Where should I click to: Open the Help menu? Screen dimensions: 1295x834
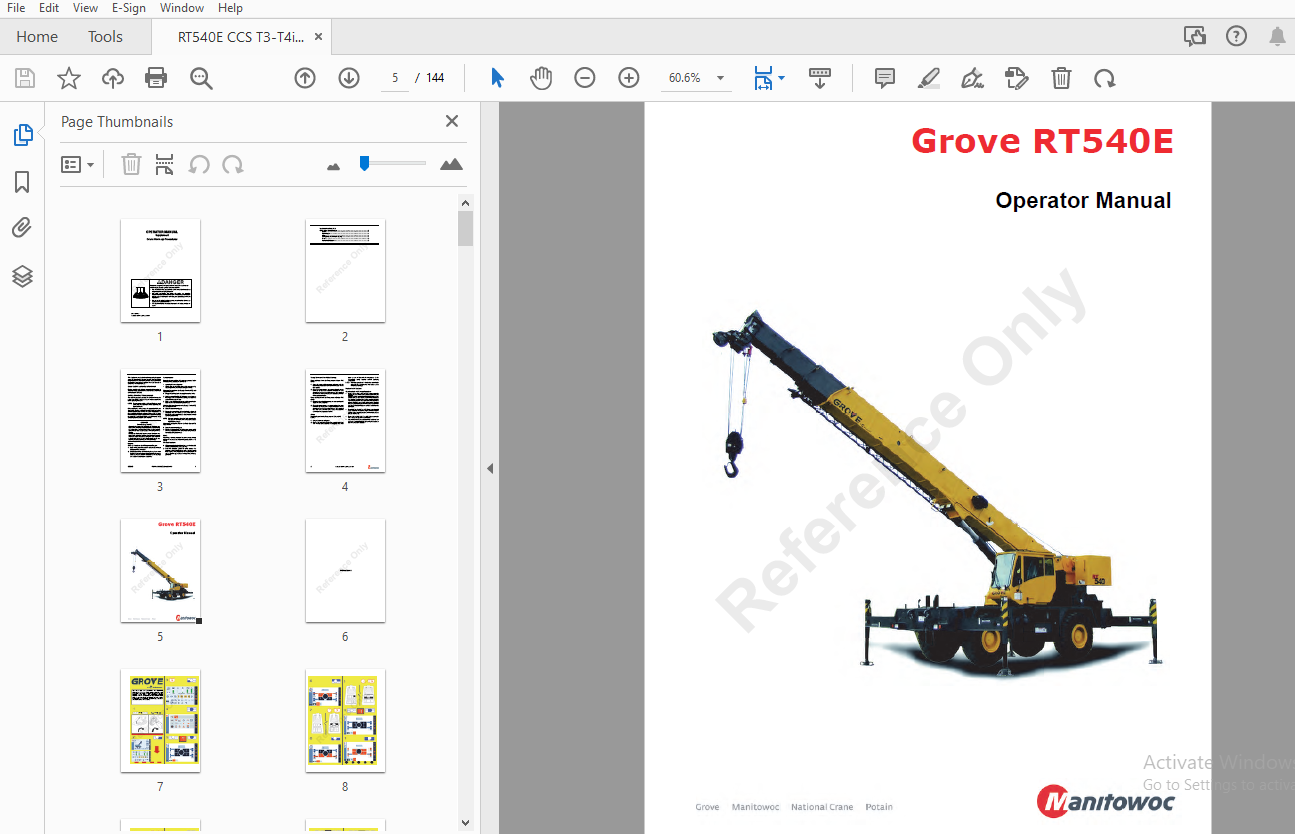(x=230, y=8)
